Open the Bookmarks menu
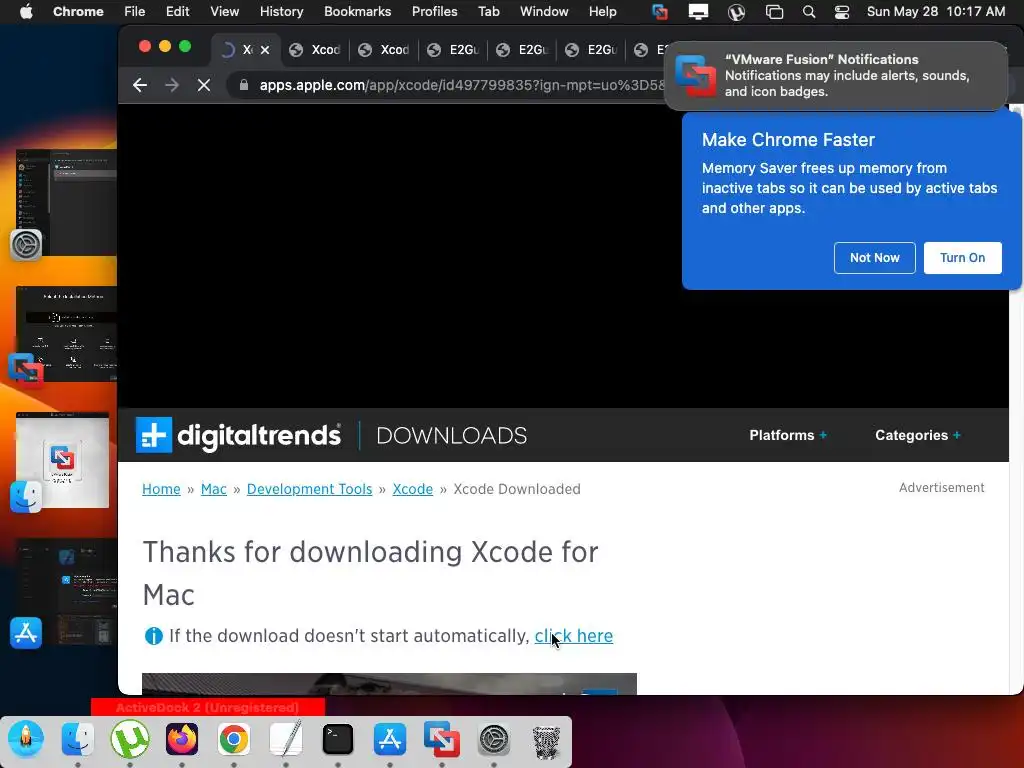Screen dimensions: 1024x768 pos(357,12)
